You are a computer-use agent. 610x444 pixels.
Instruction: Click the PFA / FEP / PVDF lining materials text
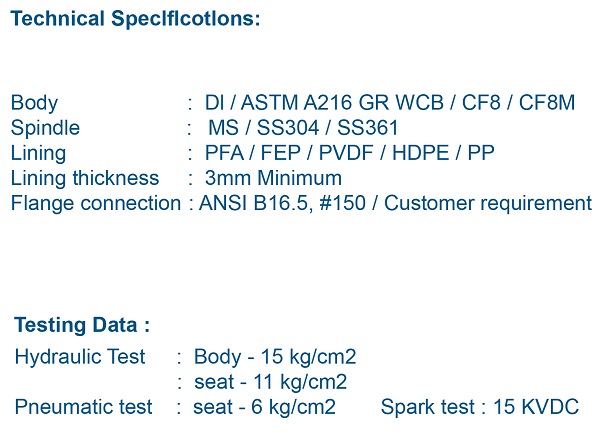(289, 153)
